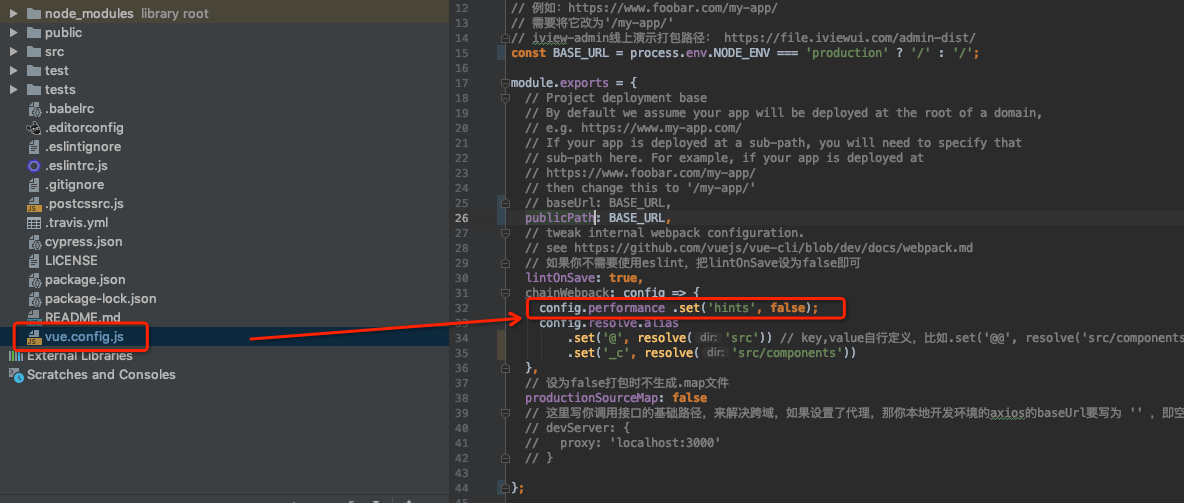This screenshot has width=1184, height=503.
Task: Click the .babelrc file icon
Action: (x=33, y=109)
